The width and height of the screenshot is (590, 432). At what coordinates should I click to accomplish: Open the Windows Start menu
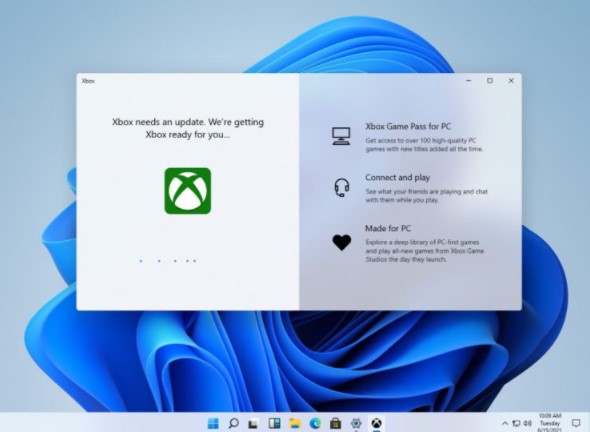[x=213, y=423]
